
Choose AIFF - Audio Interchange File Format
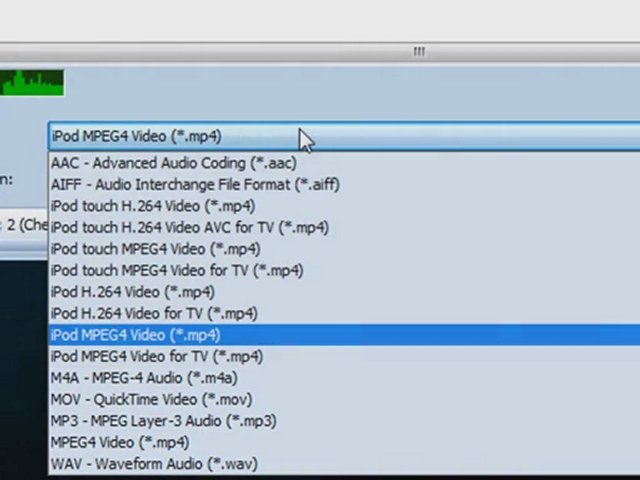pos(195,184)
